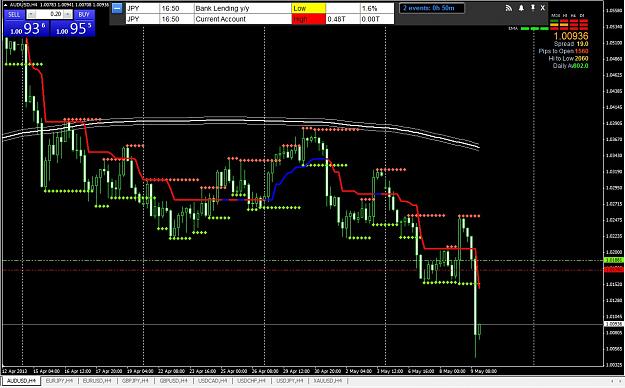Click the EMA green signal bars
Screen dimensions: 625x388
pyautogui.click(x=535, y=29)
